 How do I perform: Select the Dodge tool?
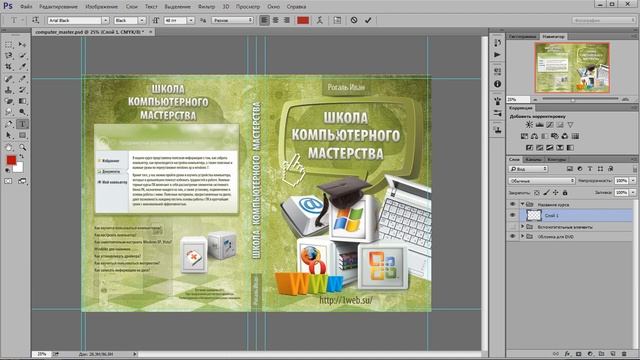point(22,112)
